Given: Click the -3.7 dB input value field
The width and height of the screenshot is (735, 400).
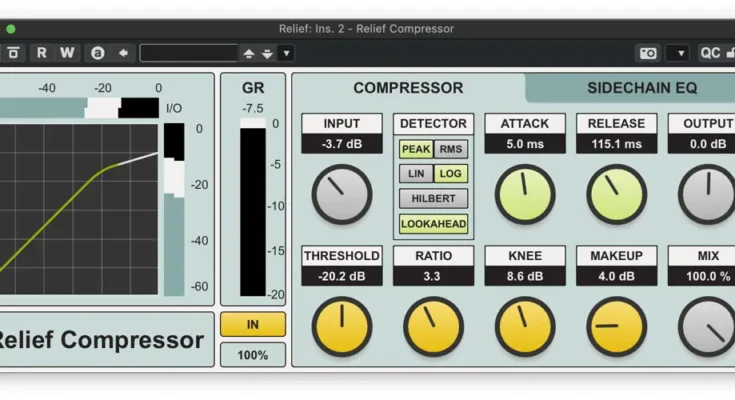Looking at the screenshot, I should tap(342, 144).
